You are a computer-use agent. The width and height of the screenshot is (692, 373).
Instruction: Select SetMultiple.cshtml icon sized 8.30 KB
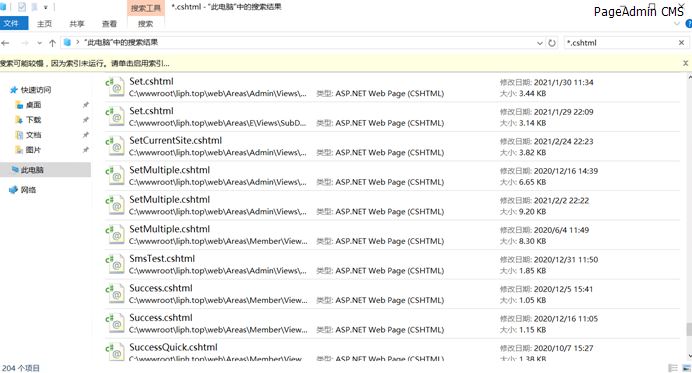[115, 235]
